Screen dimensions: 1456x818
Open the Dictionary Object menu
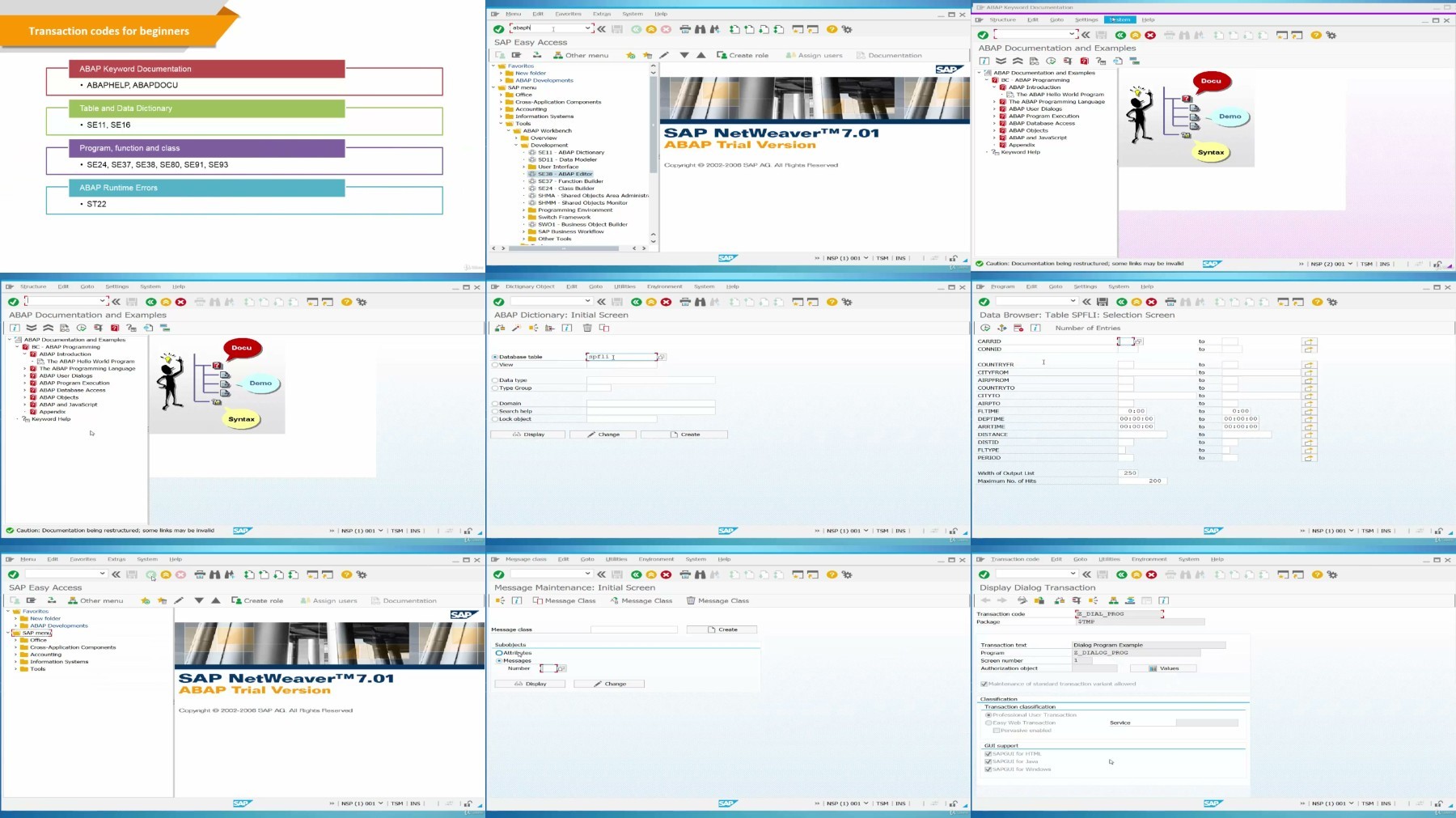[530, 286]
